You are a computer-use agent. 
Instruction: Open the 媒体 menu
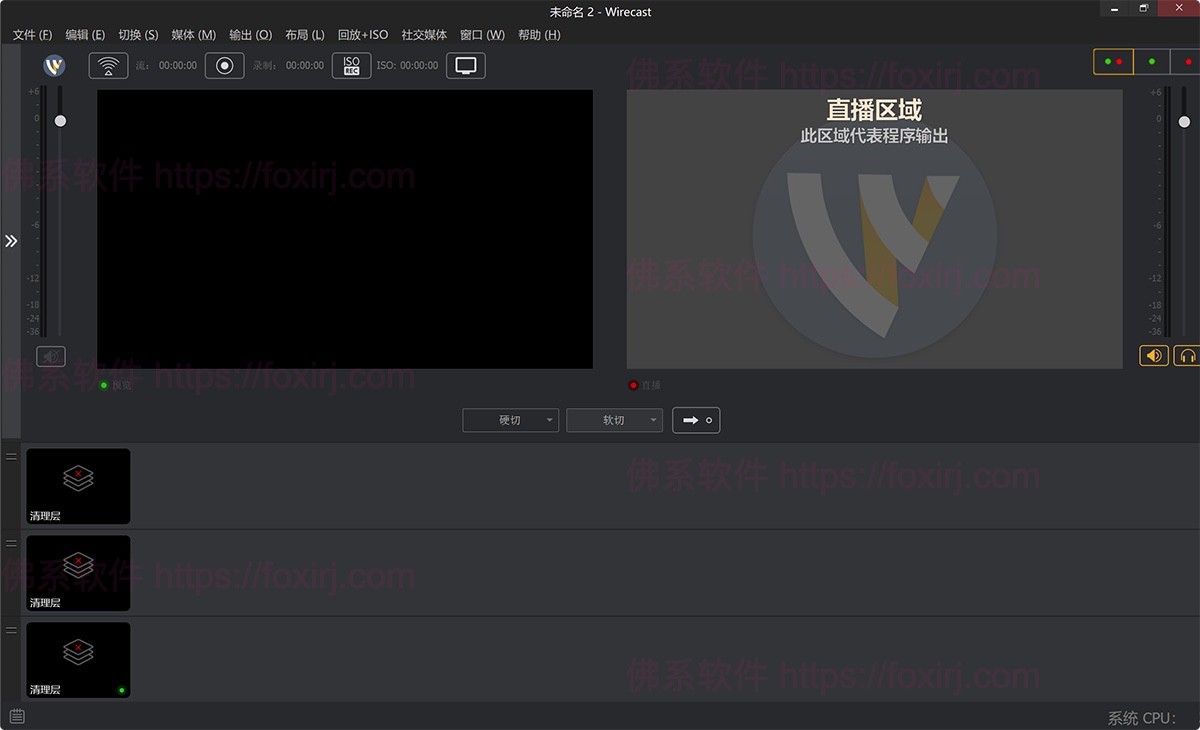(191, 34)
